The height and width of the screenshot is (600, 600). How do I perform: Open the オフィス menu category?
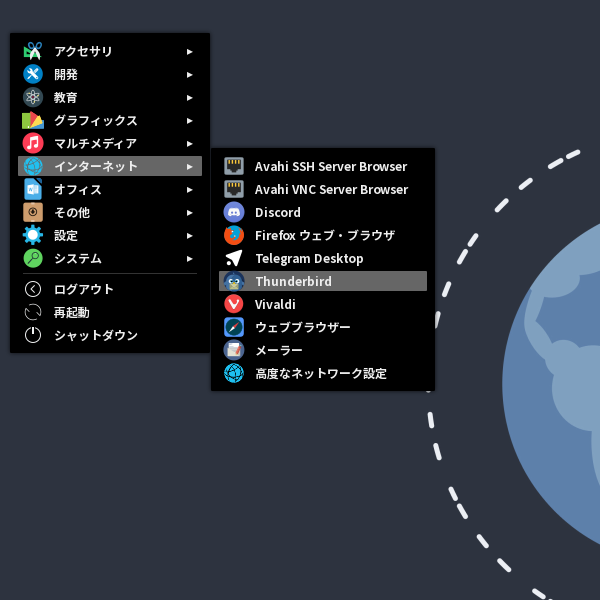coord(110,189)
